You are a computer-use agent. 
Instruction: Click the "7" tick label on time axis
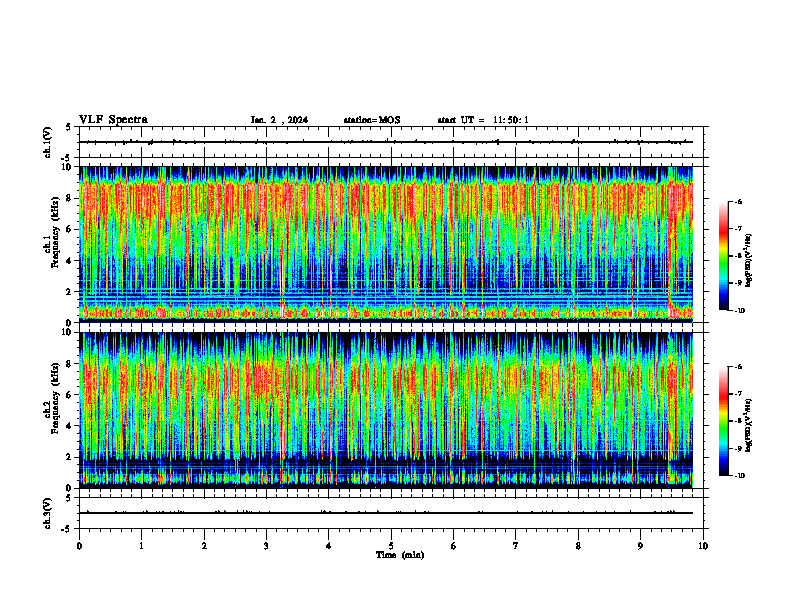coord(516,546)
